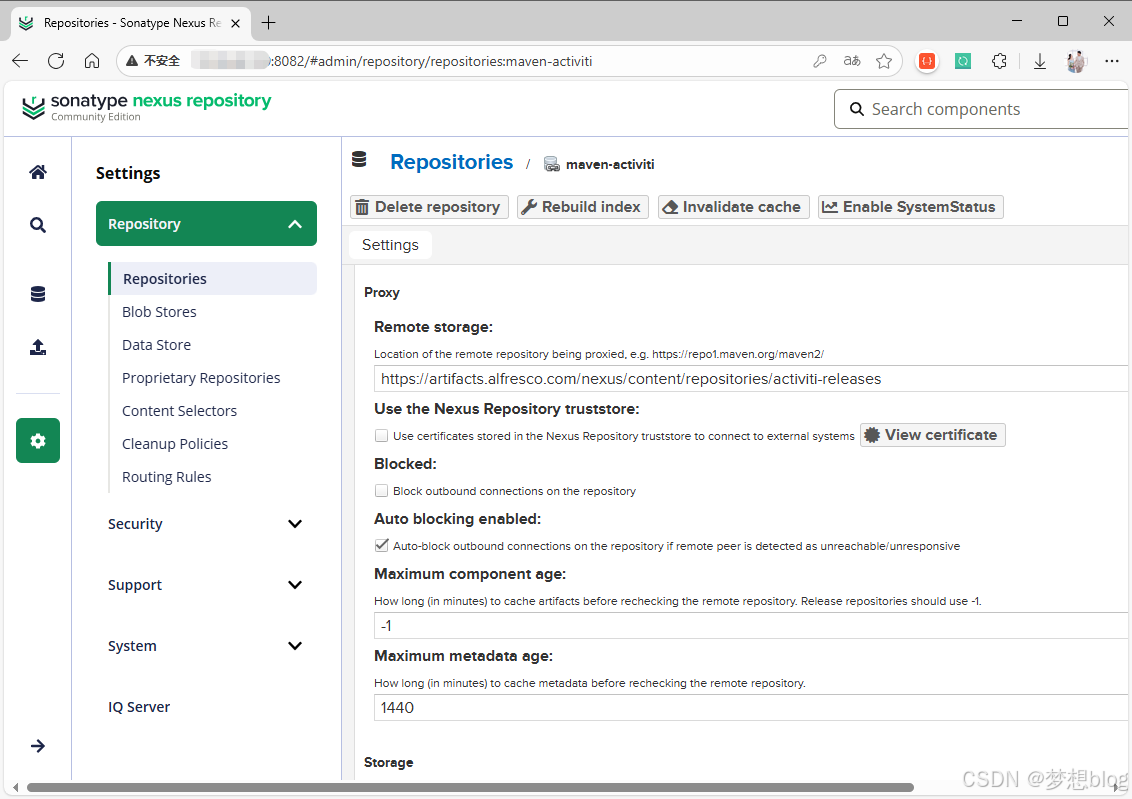Click the saved password key icon

click(x=819, y=61)
